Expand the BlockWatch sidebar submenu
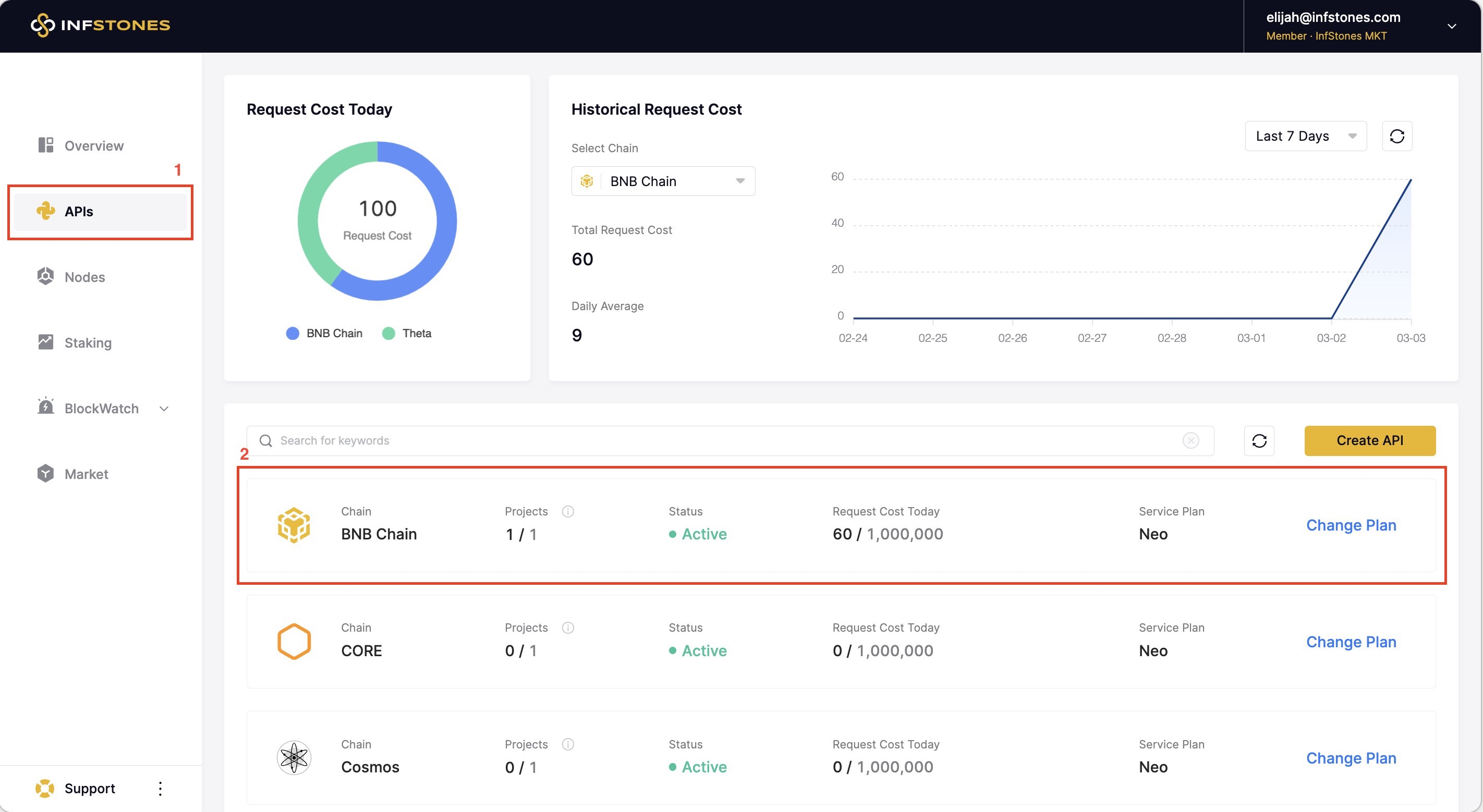The height and width of the screenshot is (812, 1483). 164,409
